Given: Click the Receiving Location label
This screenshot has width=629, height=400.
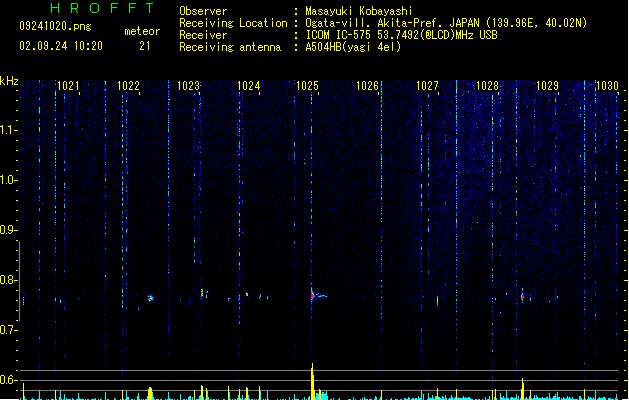Looking at the screenshot, I should pyautogui.click(x=233, y=23).
